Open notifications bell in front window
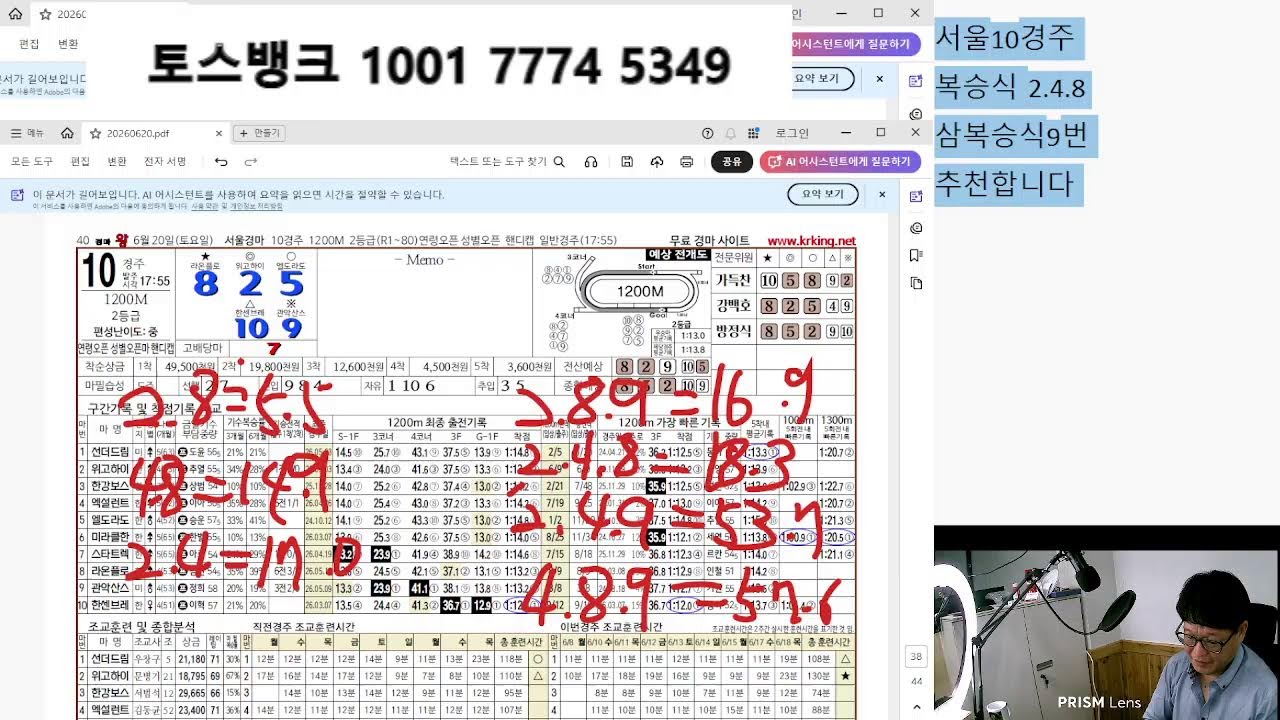The height and width of the screenshot is (720, 1280). [x=730, y=133]
